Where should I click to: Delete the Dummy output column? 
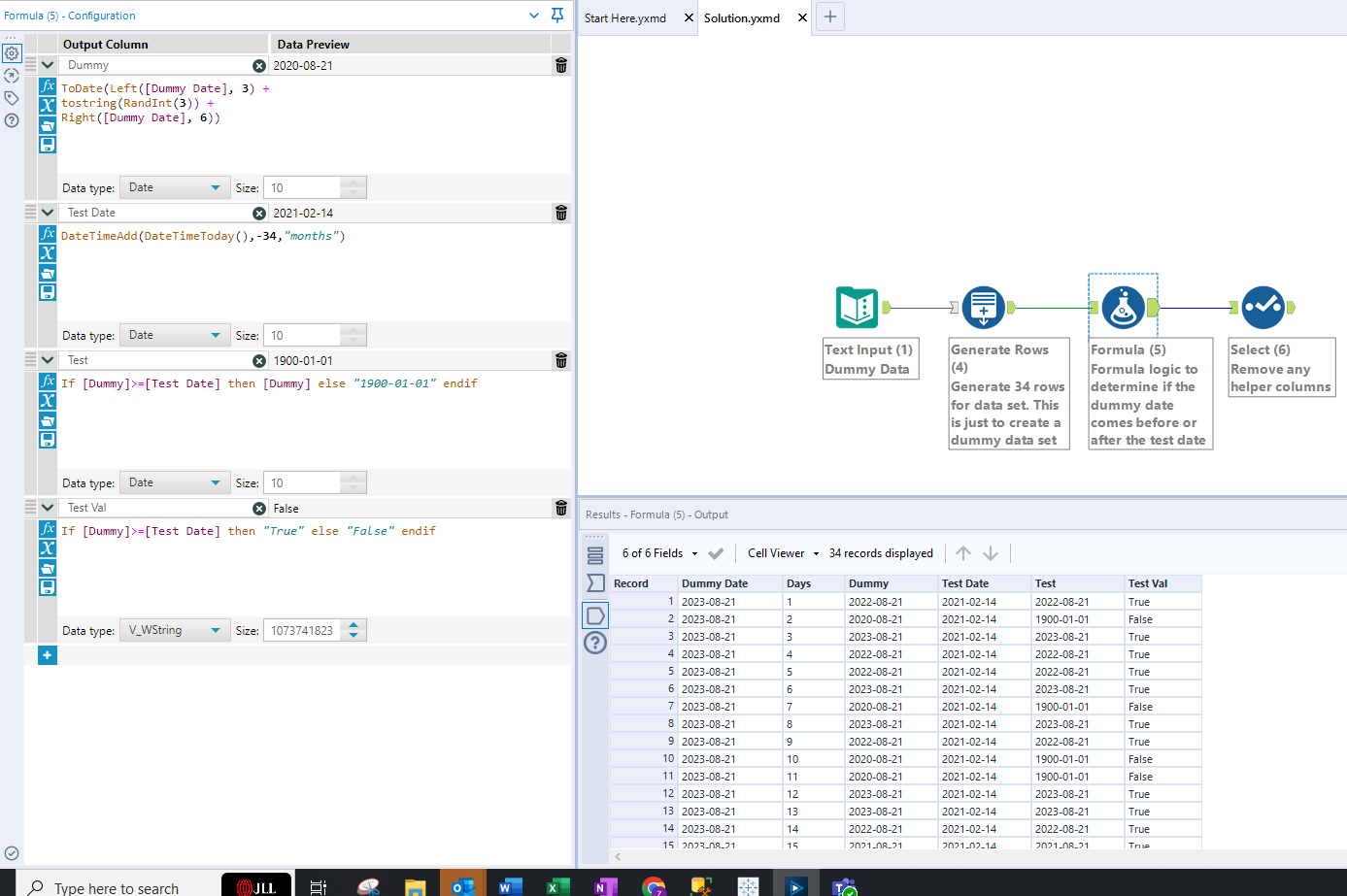click(560, 65)
